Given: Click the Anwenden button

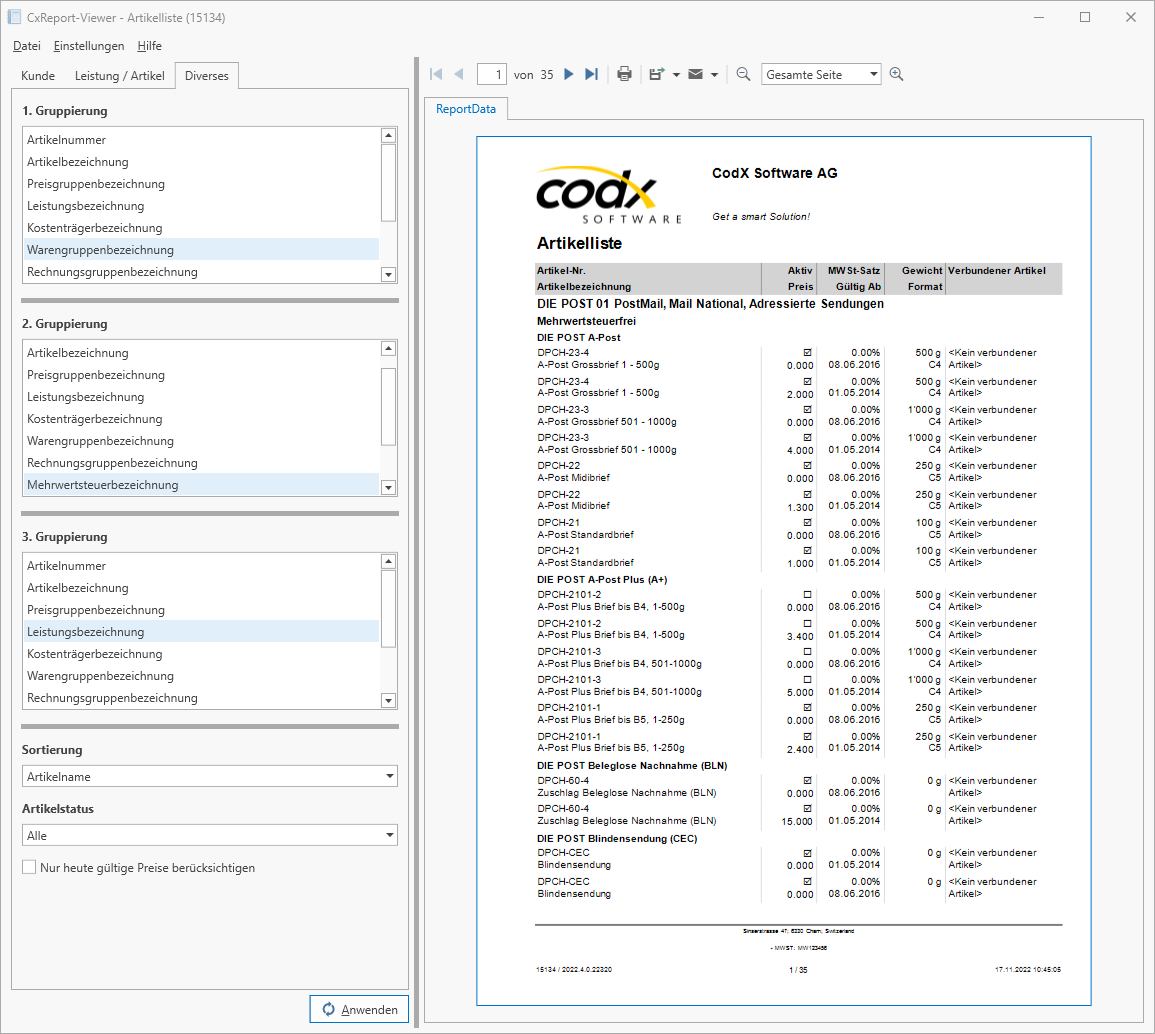Looking at the screenshot, I should pos(359,1009).
